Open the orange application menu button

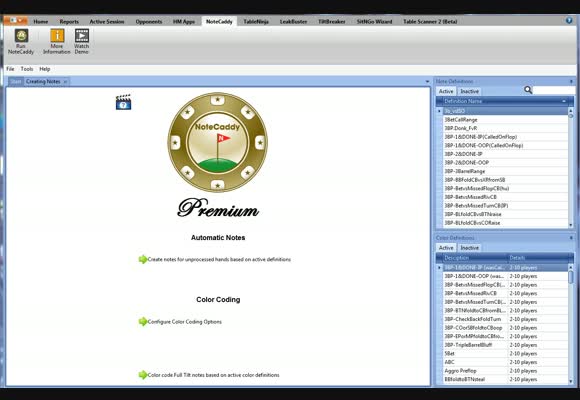point(16,20)
